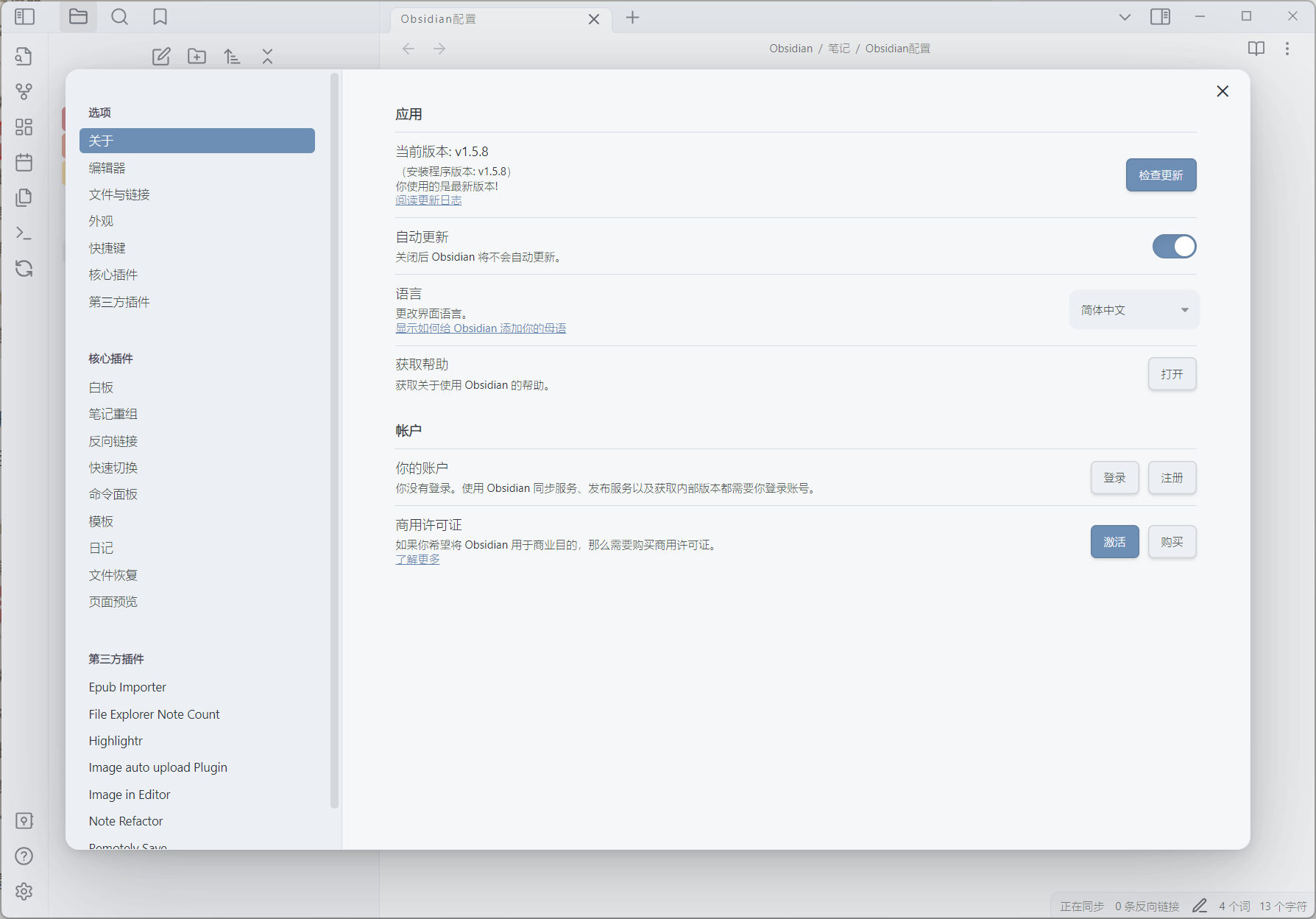Toggle the left sidebar icon
Screen dimensions: 1316x919
[24, 16]
